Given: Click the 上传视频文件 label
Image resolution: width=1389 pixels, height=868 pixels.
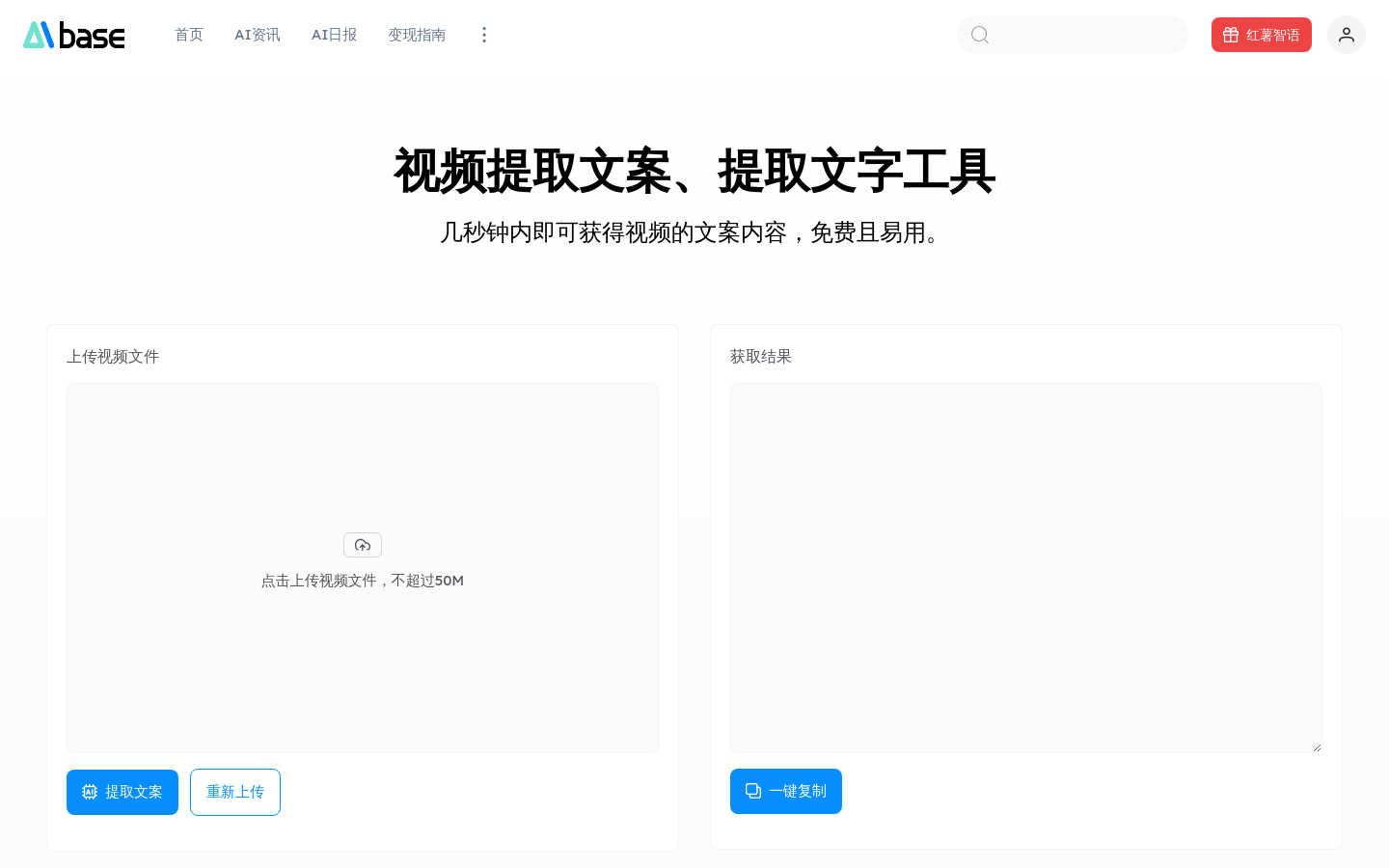Looking at the screenshot, I should point(113,357).
